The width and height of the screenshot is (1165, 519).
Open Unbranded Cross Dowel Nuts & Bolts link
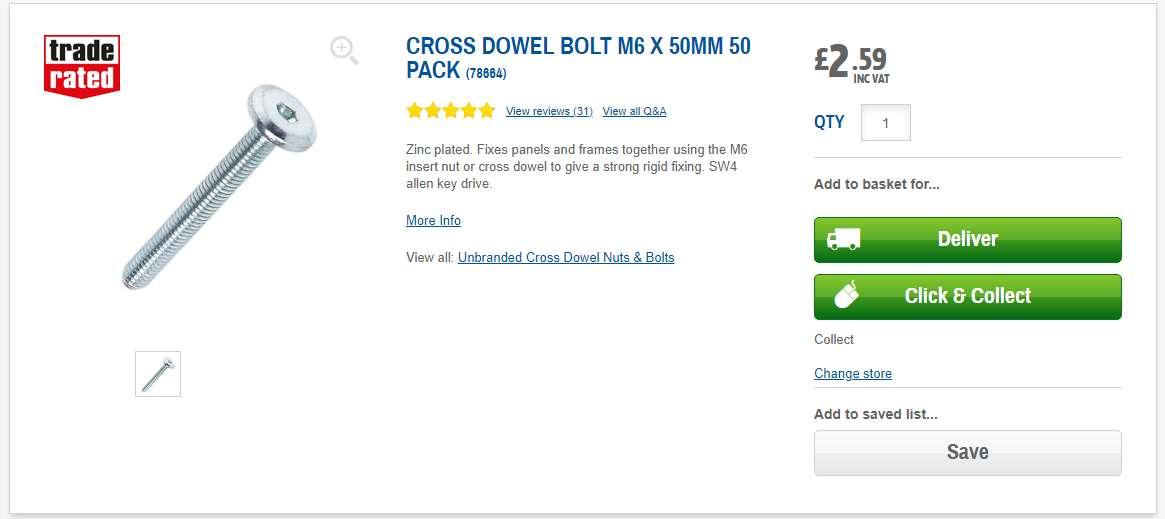566,257
